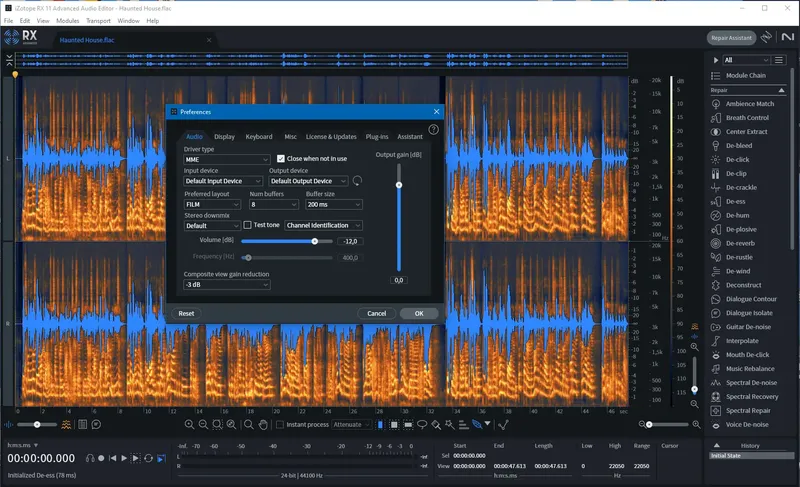Refresh the audio output device list

(357, 181)
